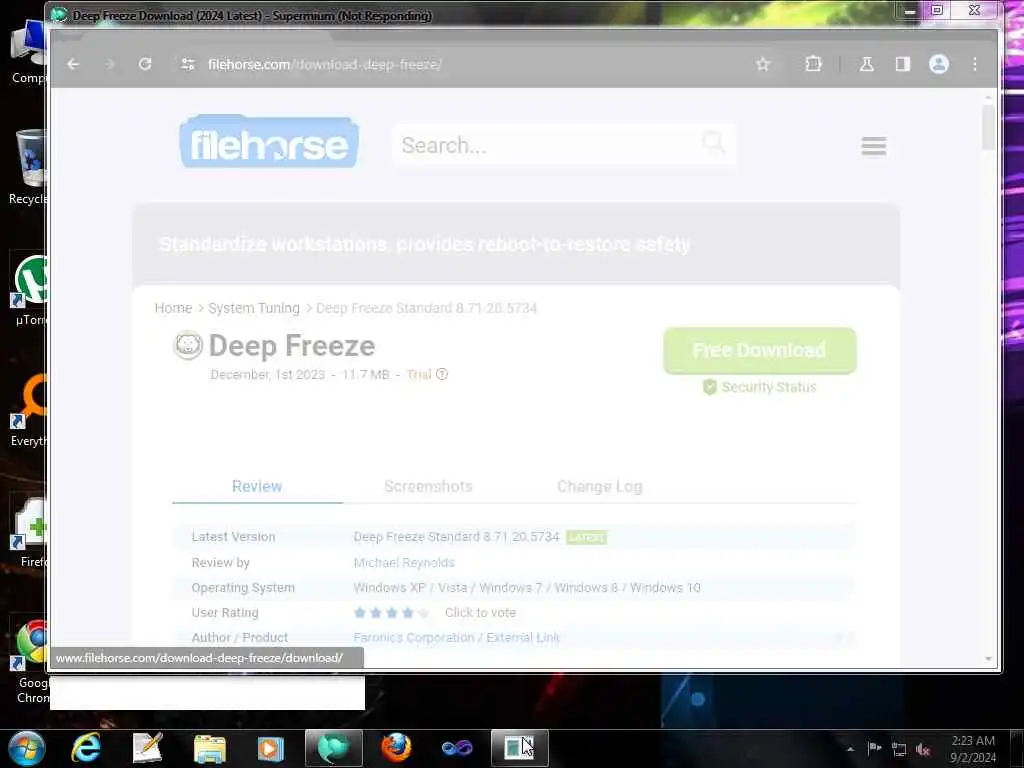The height and width of the screenshot is (768, 1024).
Task: Click the address bar URL
Action: [325, 64]
